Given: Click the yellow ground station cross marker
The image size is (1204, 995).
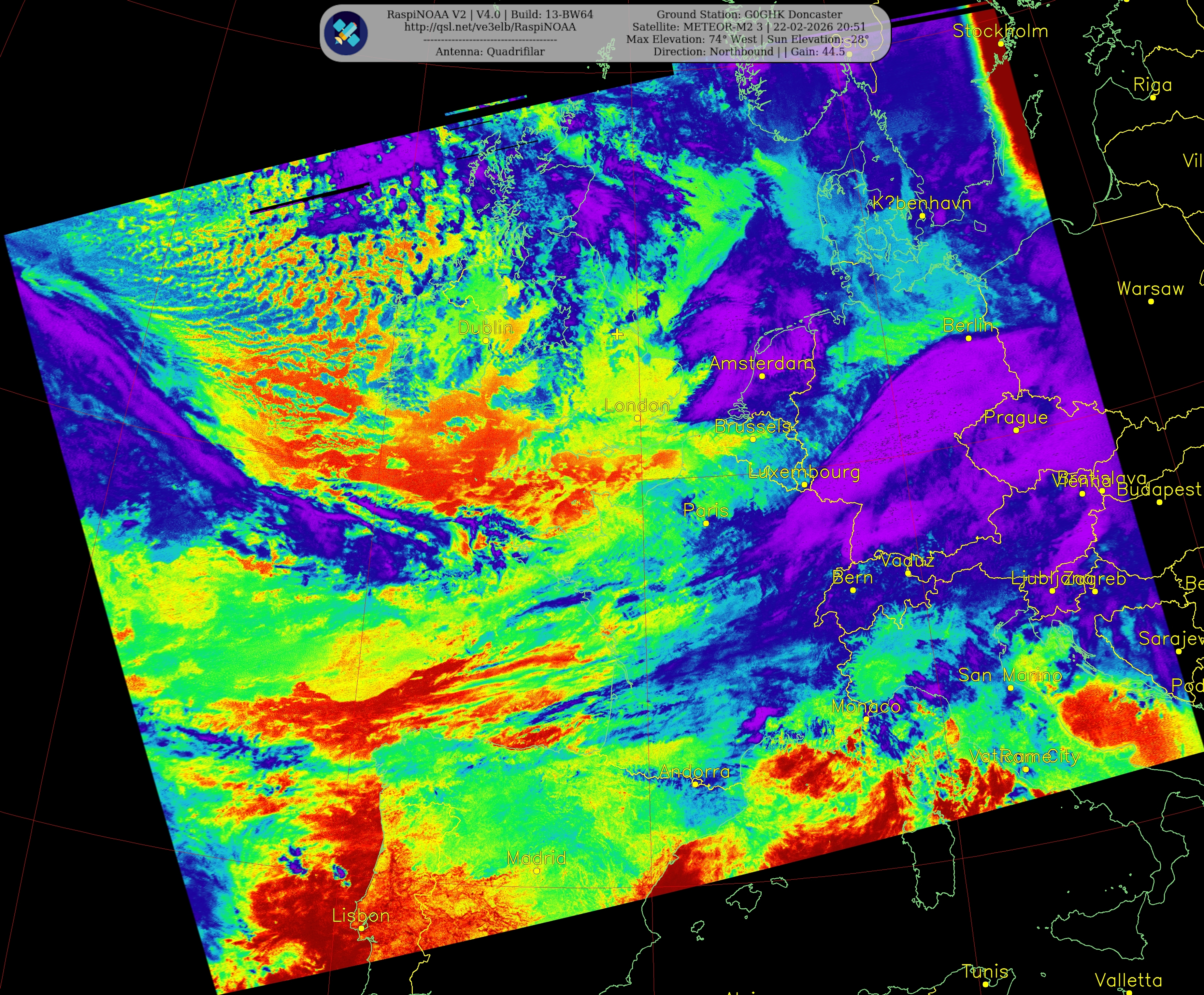Looking at the screenshot, I should point(617,334).
